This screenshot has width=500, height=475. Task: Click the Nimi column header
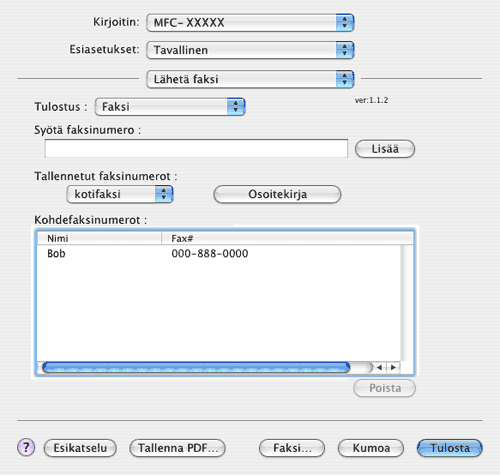click(99, 238)
